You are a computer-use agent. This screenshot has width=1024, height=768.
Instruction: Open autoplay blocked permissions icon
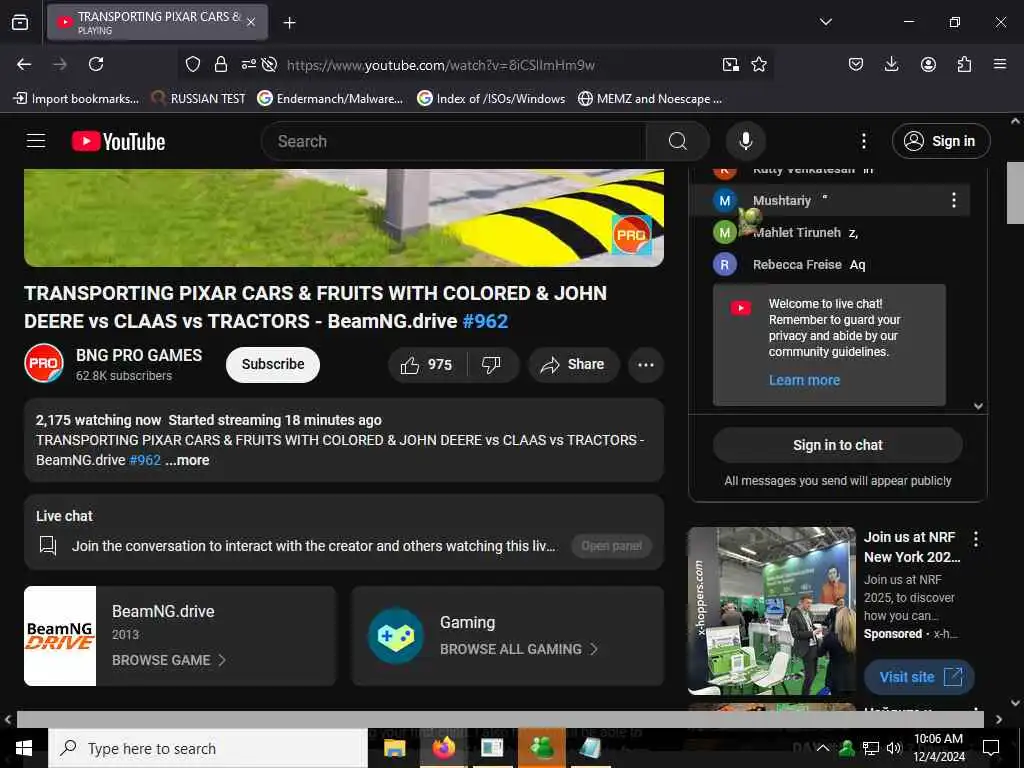269,64
